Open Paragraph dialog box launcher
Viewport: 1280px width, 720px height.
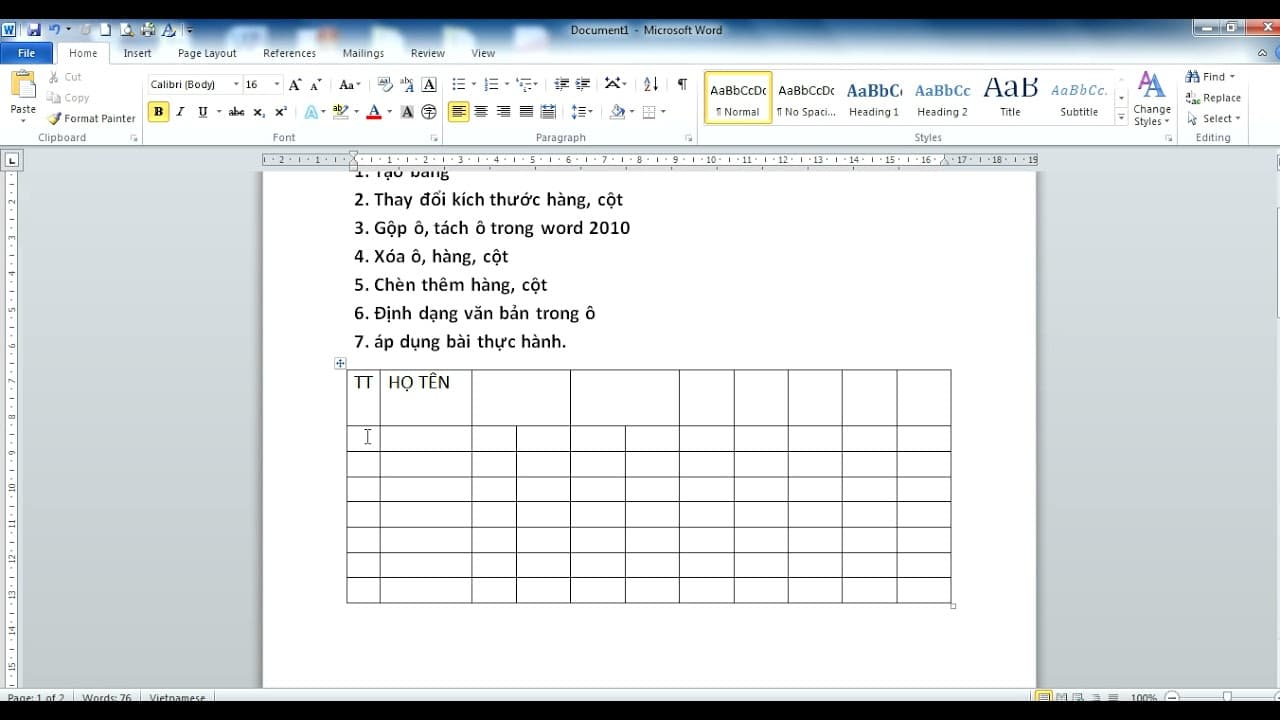point(689,138)
